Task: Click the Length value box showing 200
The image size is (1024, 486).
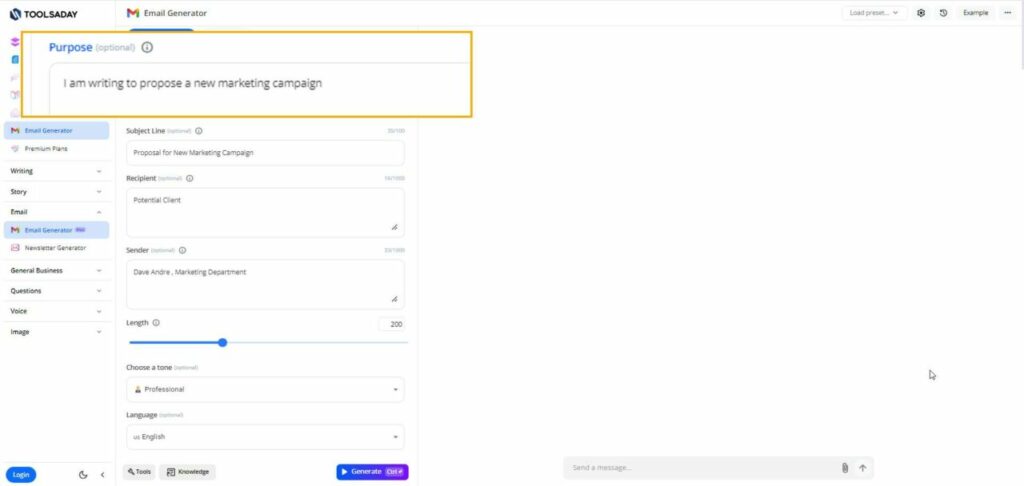Action: 392,324
